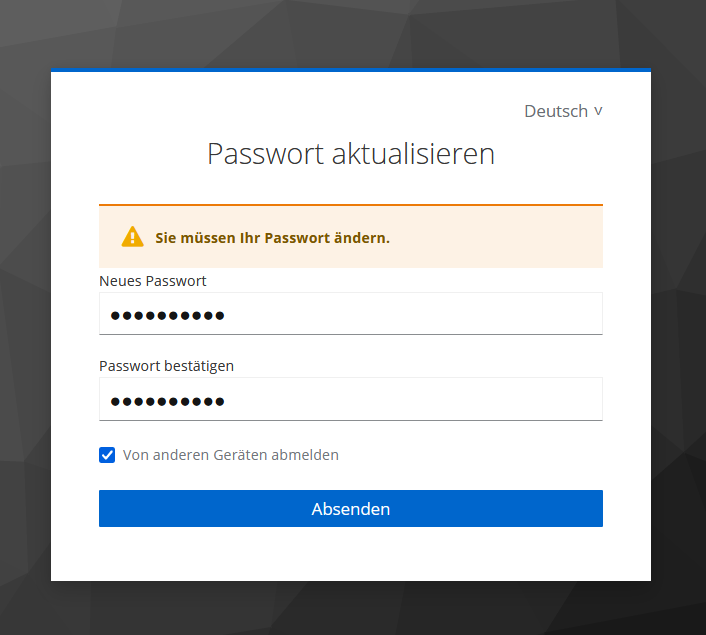The height and width of the screenshot is (635, 706).
Task: Expand the chevron beside Deutsch
Action: [598, 111]
